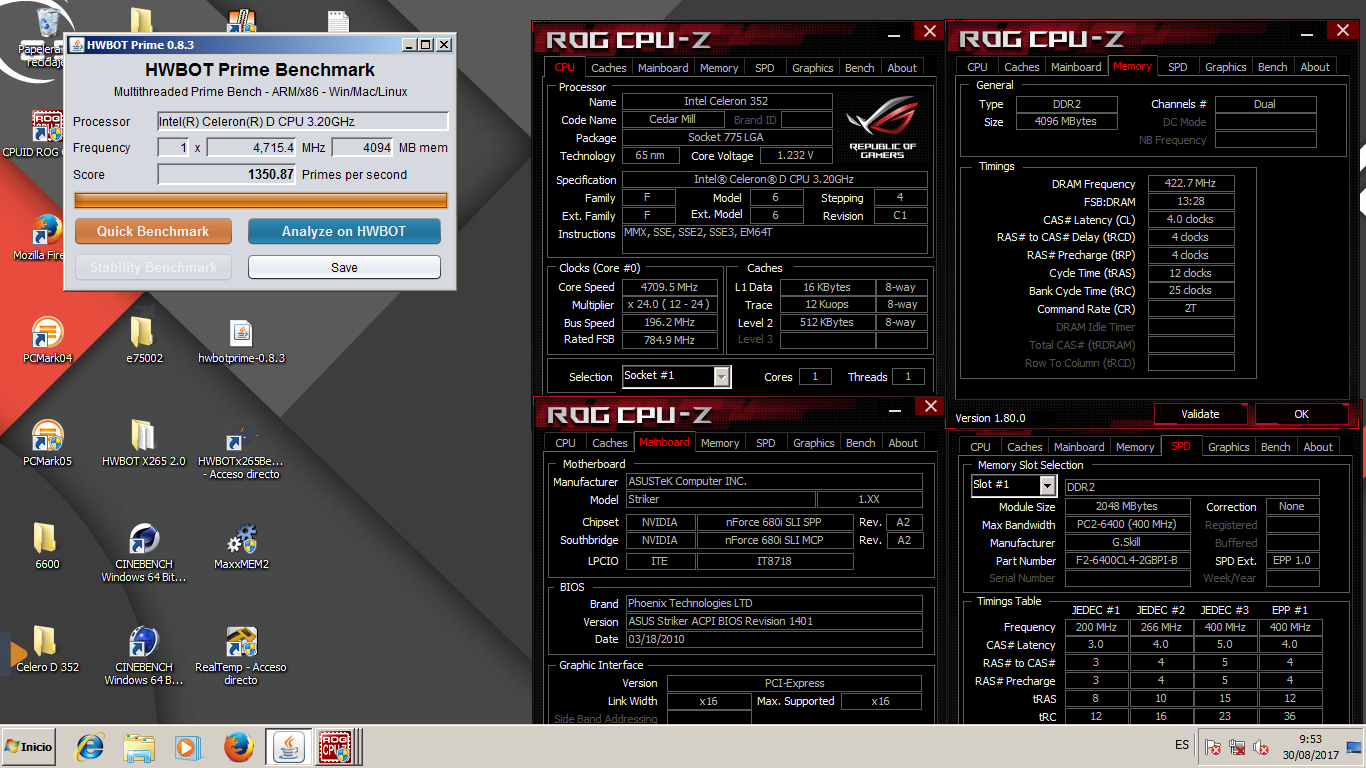1366x768 pixels.
Task: Click the Validate button in CPU-Z
Action: click(x=1200, y=414)
